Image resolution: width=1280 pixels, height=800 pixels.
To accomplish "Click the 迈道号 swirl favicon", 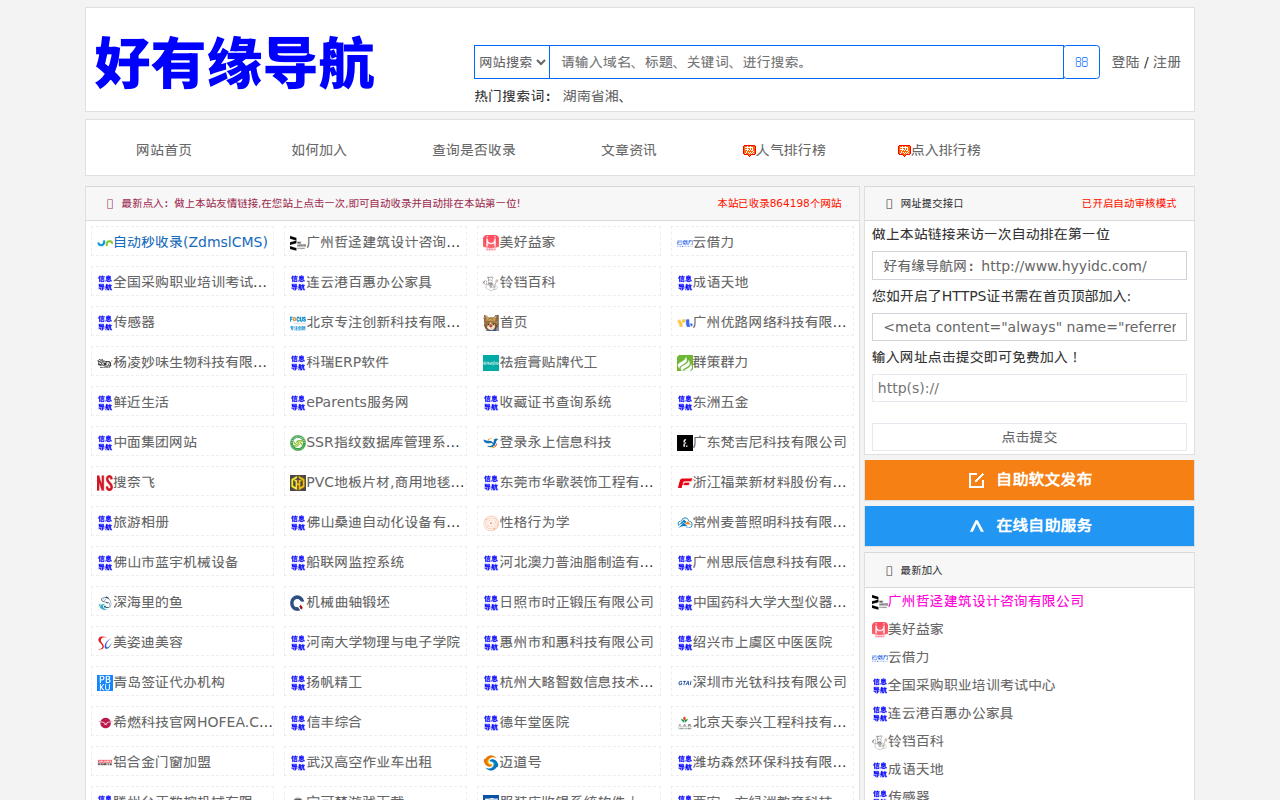I will (491, 763).
